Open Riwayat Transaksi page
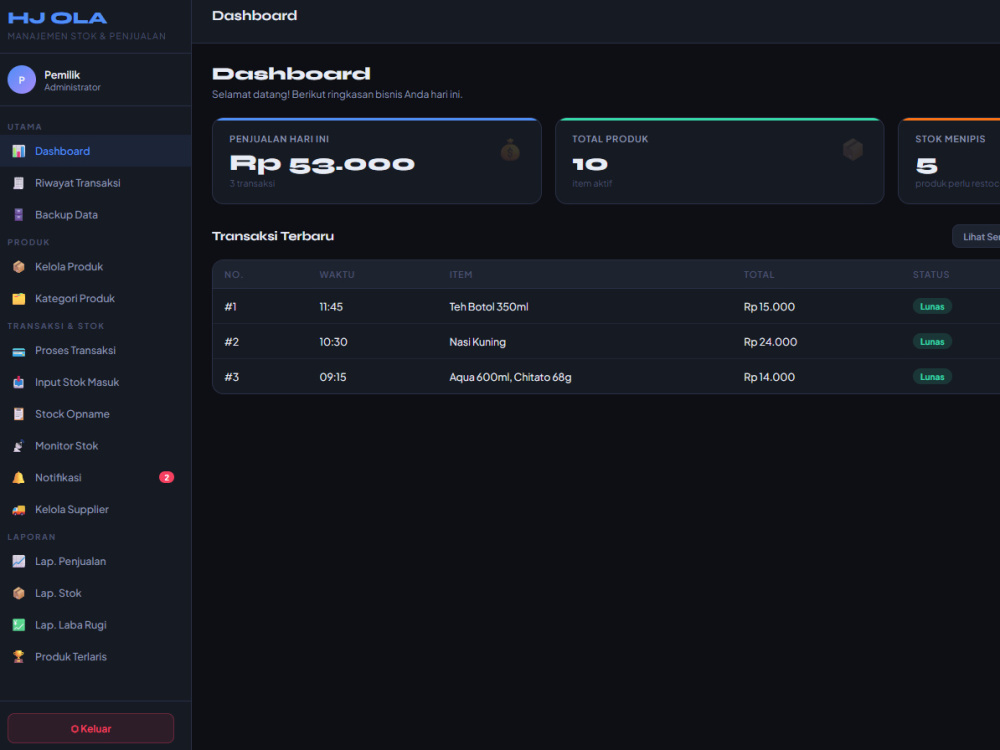Screen dimensions: 1000x750 96,183
